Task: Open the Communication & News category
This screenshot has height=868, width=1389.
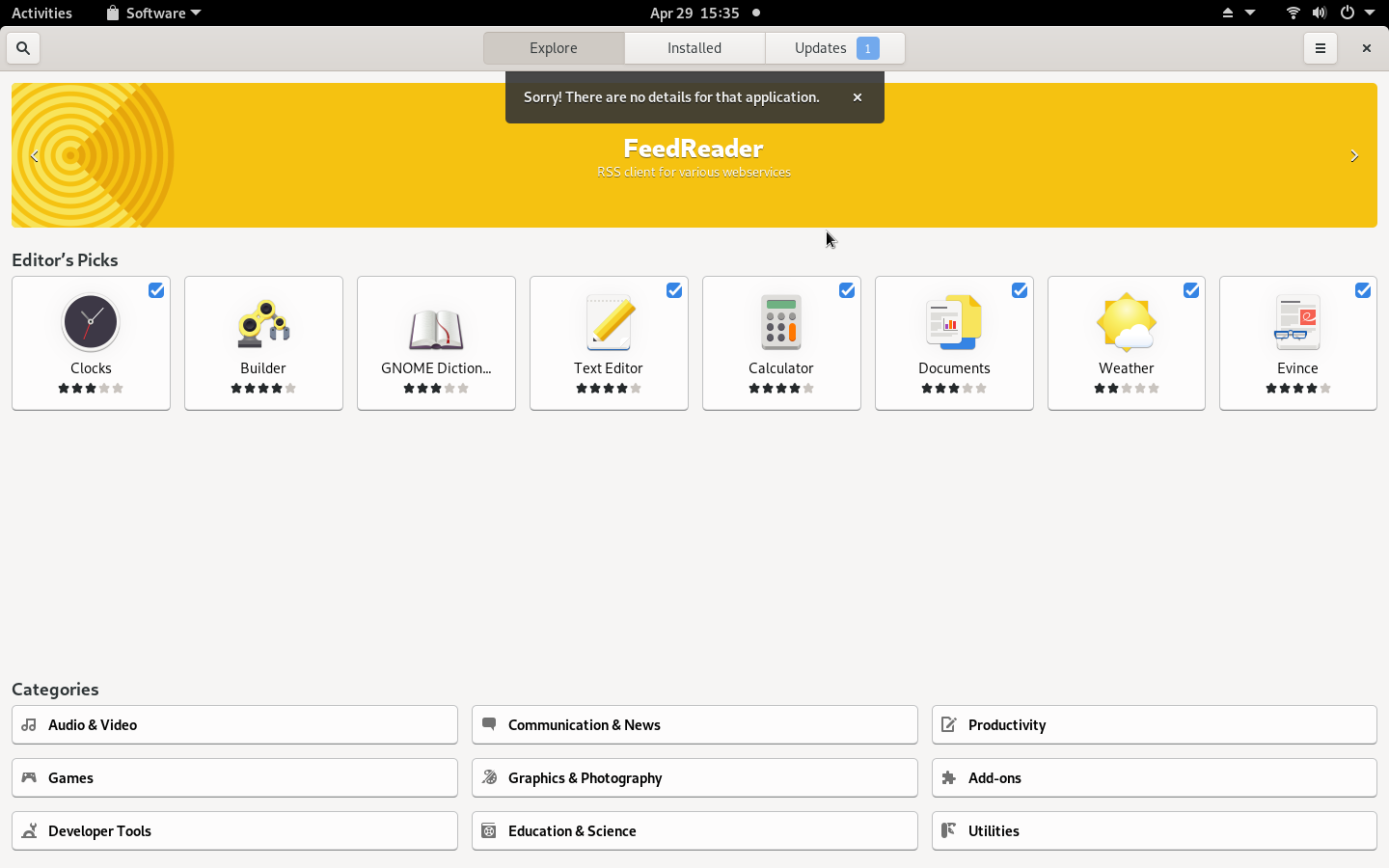Action: click(694, 724)
